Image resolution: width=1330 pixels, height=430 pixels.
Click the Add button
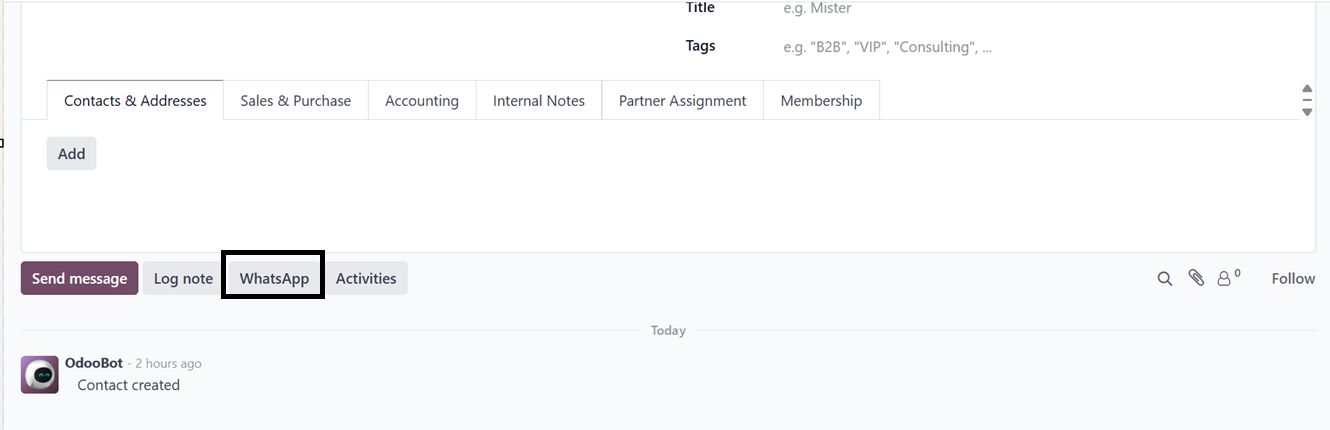[x=71, y=154]
